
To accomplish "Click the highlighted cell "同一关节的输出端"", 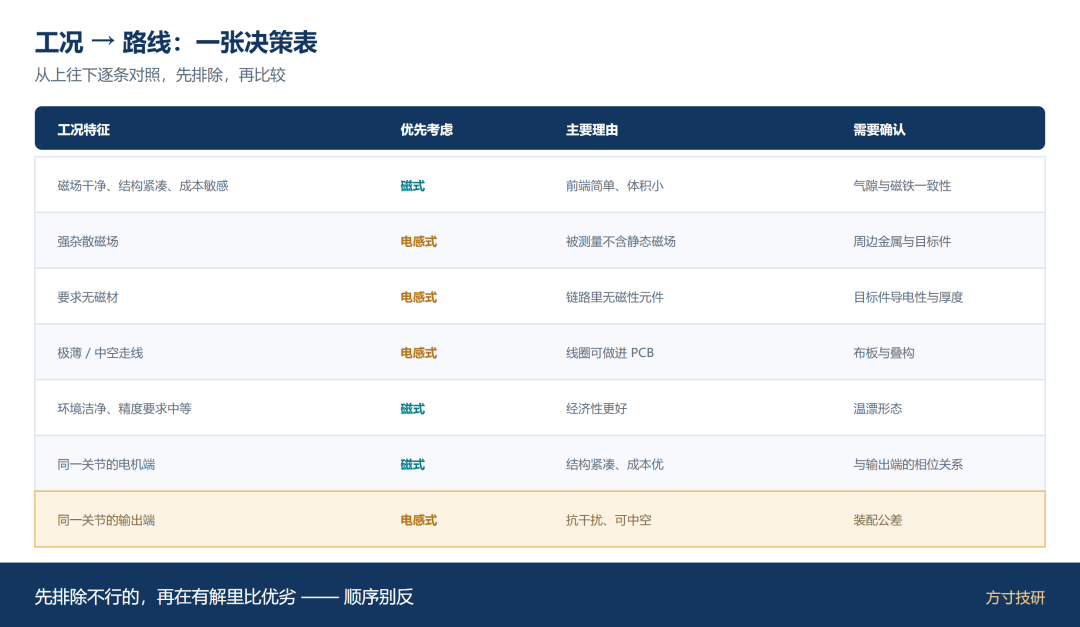I will [106, 520].
